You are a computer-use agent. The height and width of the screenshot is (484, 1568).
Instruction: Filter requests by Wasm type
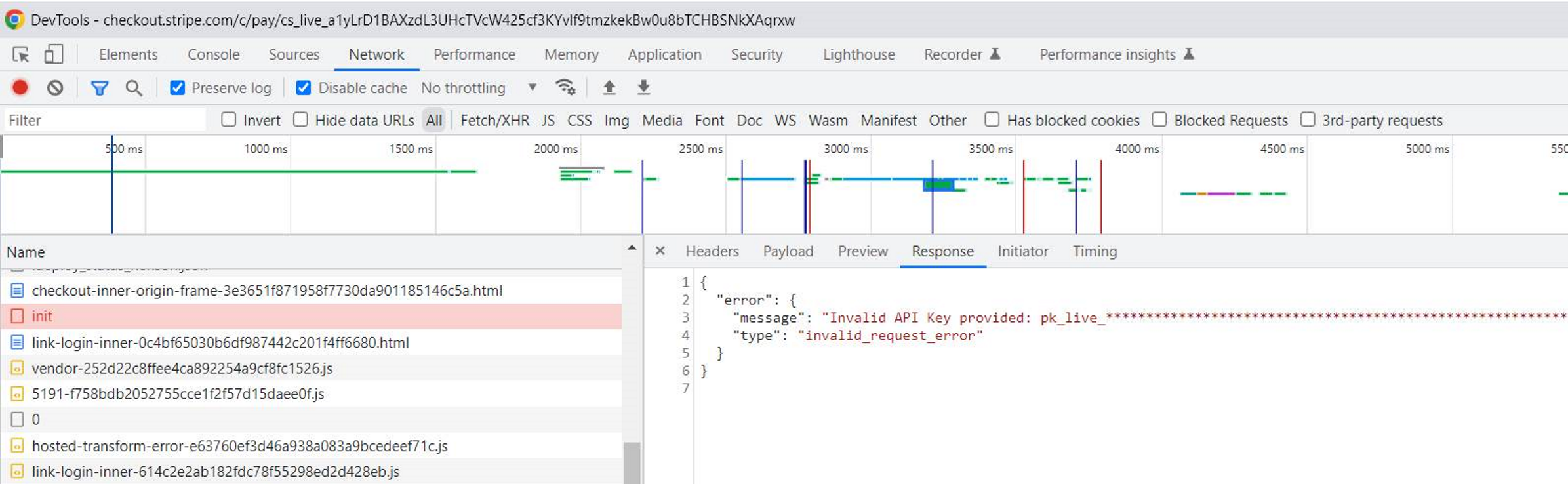[828, 120]
